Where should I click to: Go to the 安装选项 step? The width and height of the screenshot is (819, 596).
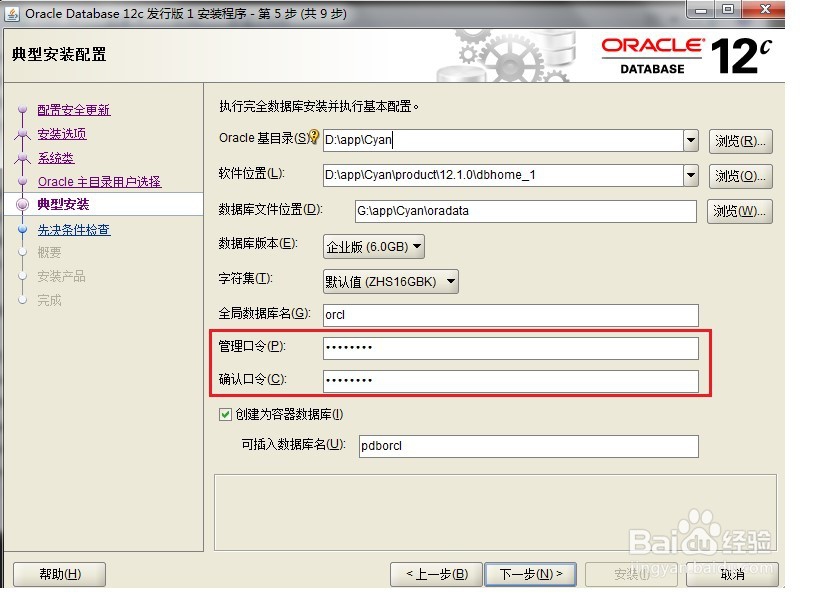click(62, 134)
